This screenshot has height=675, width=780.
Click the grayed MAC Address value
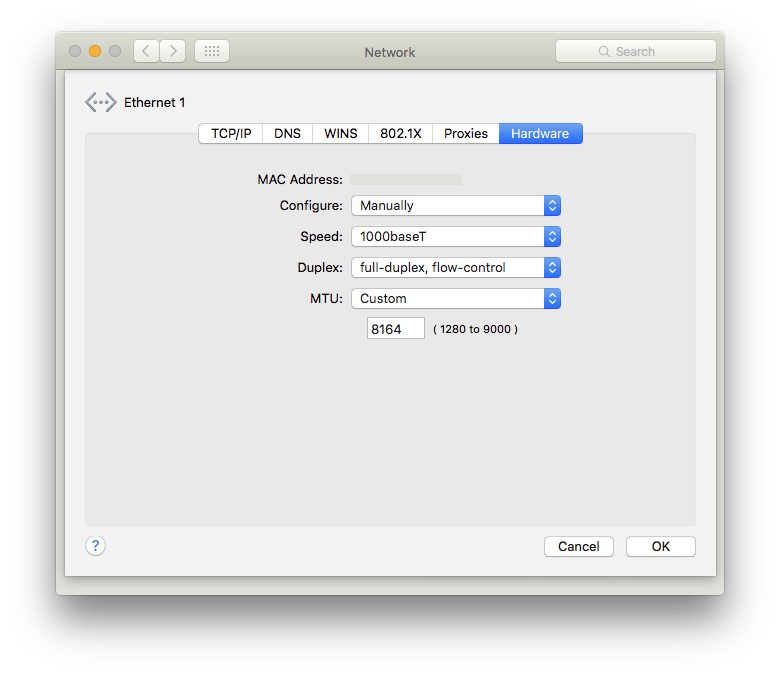[406, 180]
